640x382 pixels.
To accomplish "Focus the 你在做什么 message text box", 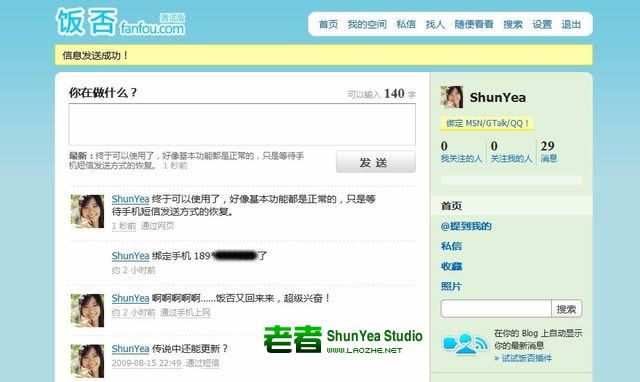I will (242, 124).
